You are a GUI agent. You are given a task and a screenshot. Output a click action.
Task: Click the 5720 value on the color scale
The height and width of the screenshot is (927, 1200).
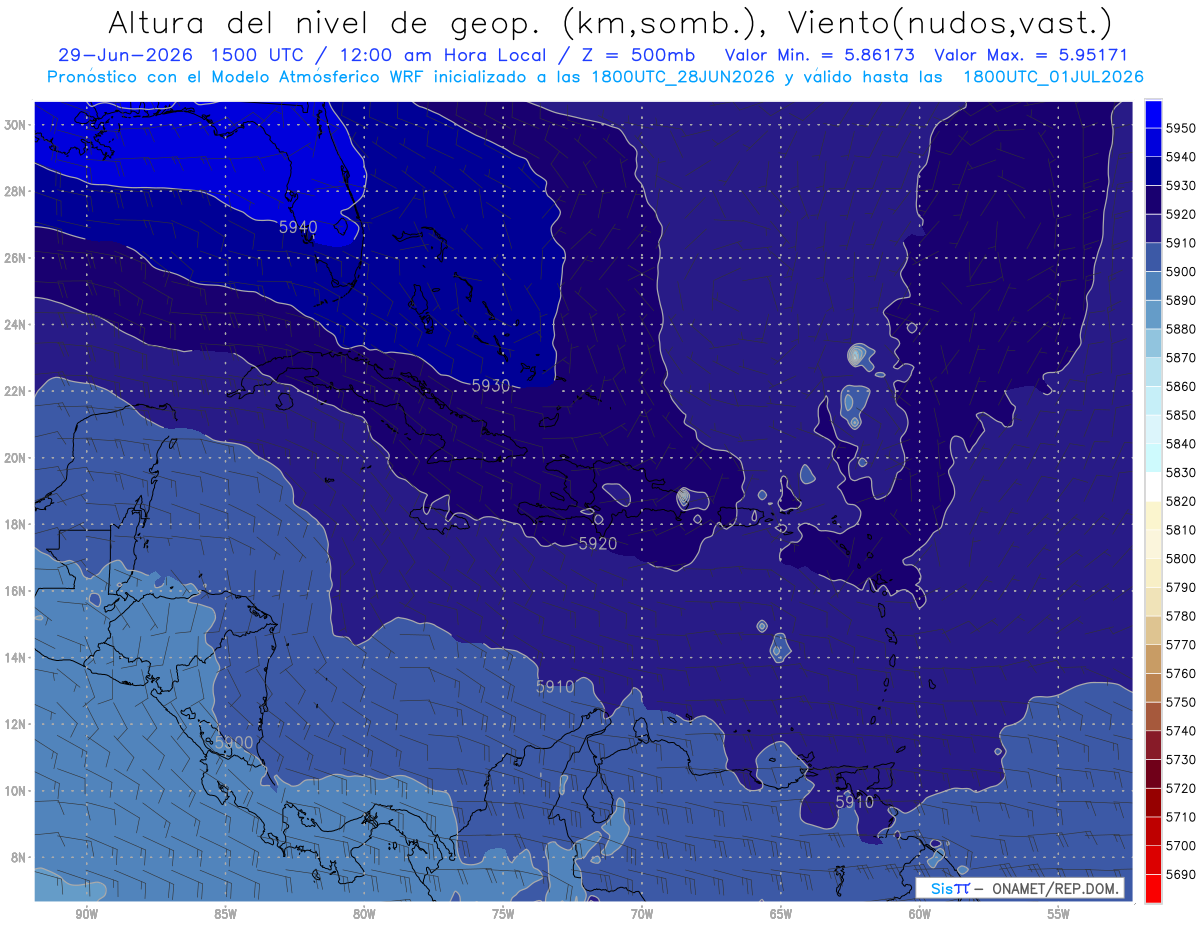[1180, 789]
